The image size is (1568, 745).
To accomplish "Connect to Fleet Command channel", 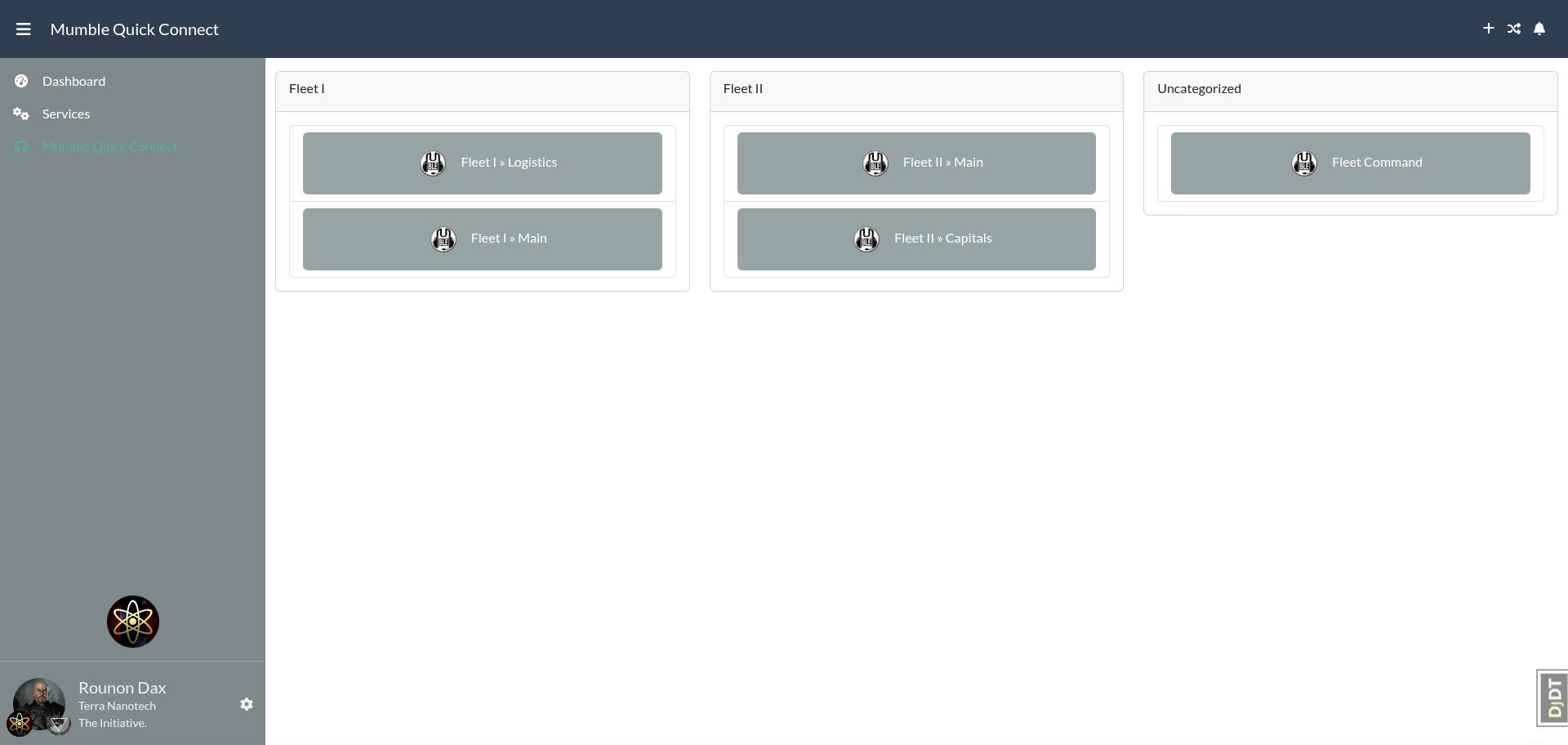I will [x=1351, y=163].
